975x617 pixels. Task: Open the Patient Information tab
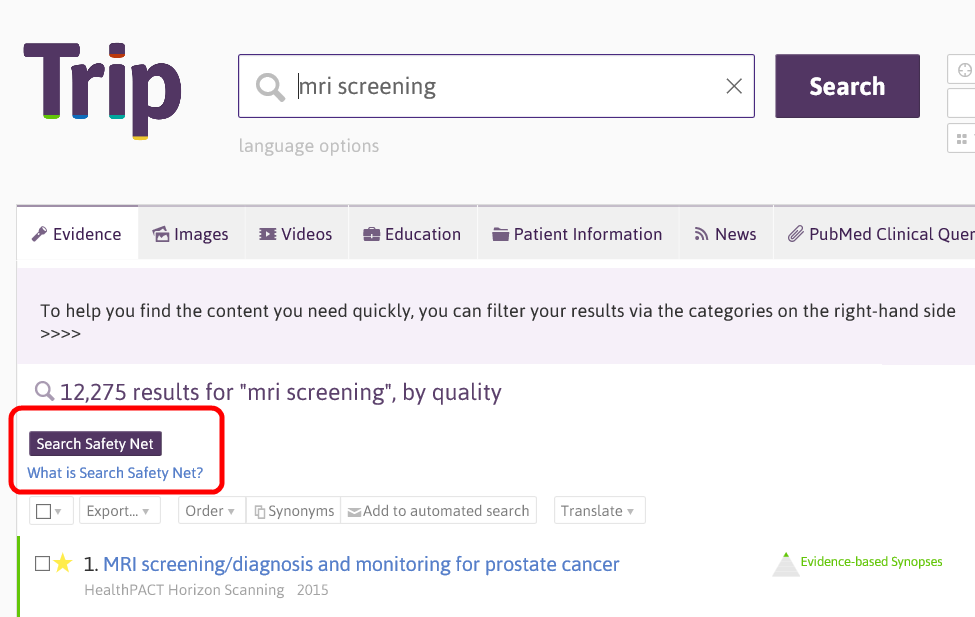tap(577, 234)
